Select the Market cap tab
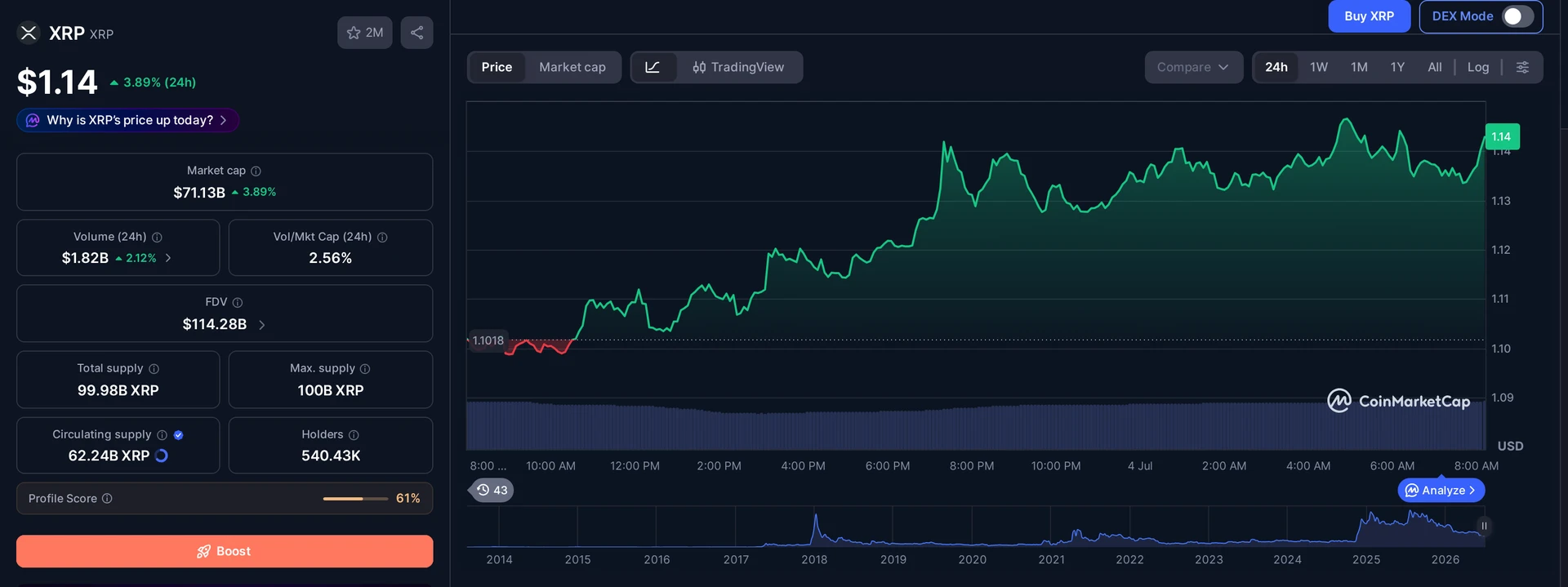Viewport: 1568px width, 587px height. (572, 67)
